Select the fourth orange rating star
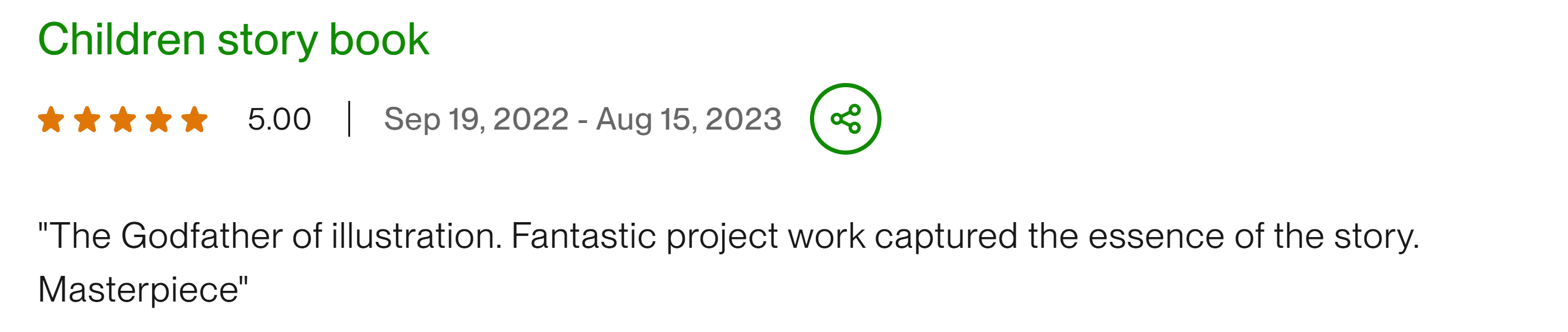The width and height of the screenshot is (1568, 332). tap(159, 119)
